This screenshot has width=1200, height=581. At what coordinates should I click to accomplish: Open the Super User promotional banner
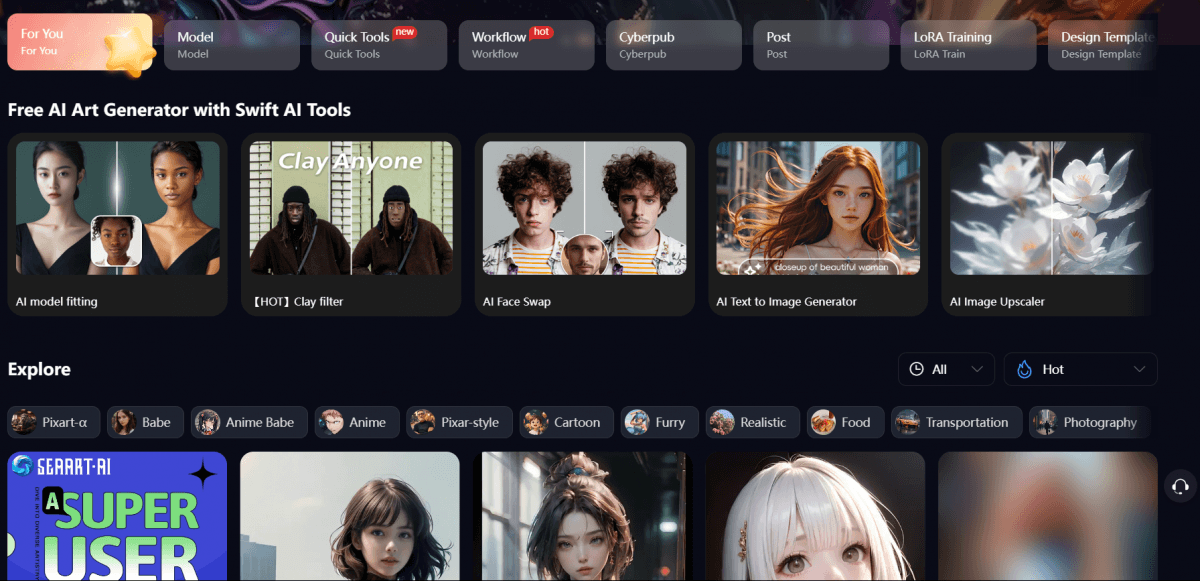(117, 516)
